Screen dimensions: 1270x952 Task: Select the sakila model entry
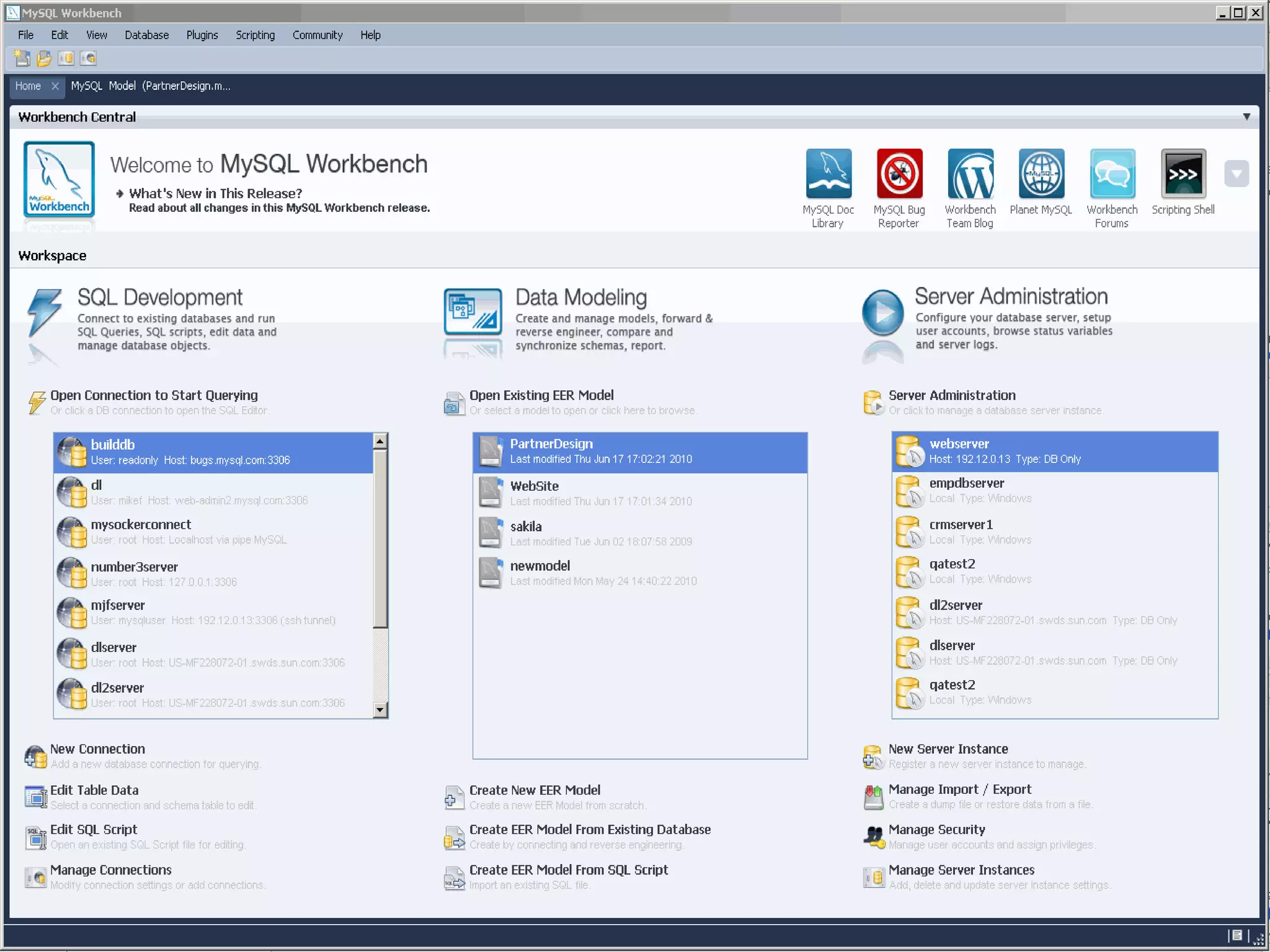526,527
